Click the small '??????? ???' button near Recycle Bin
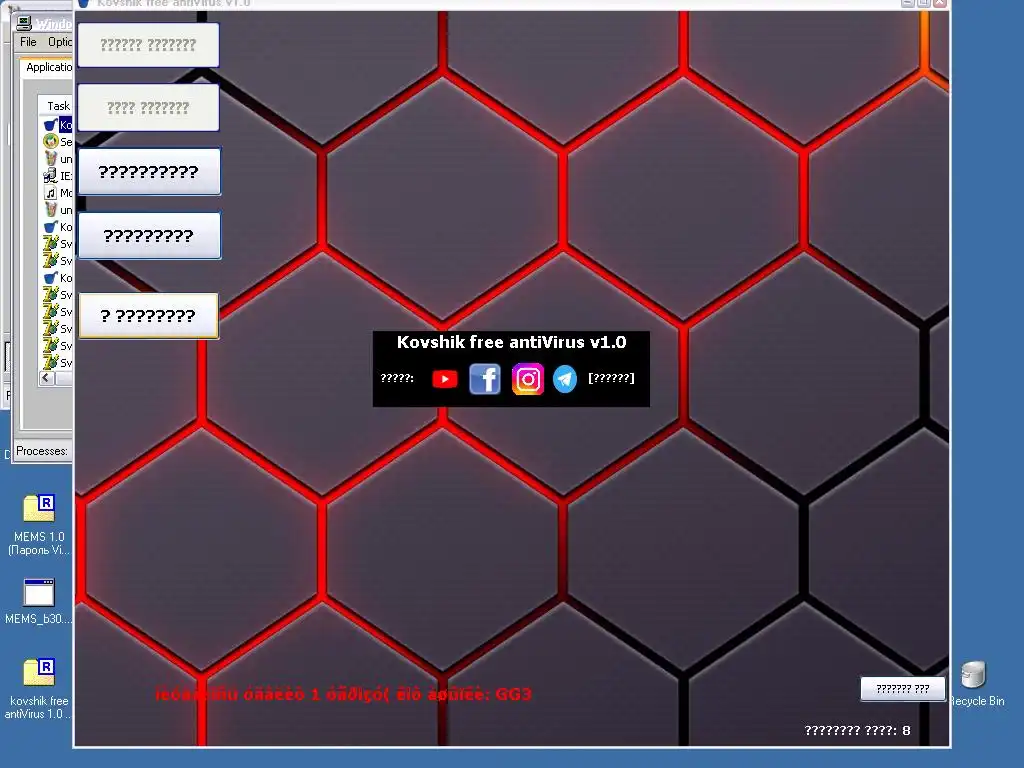This screenshot has width=1024, height=768. [903, 689]
